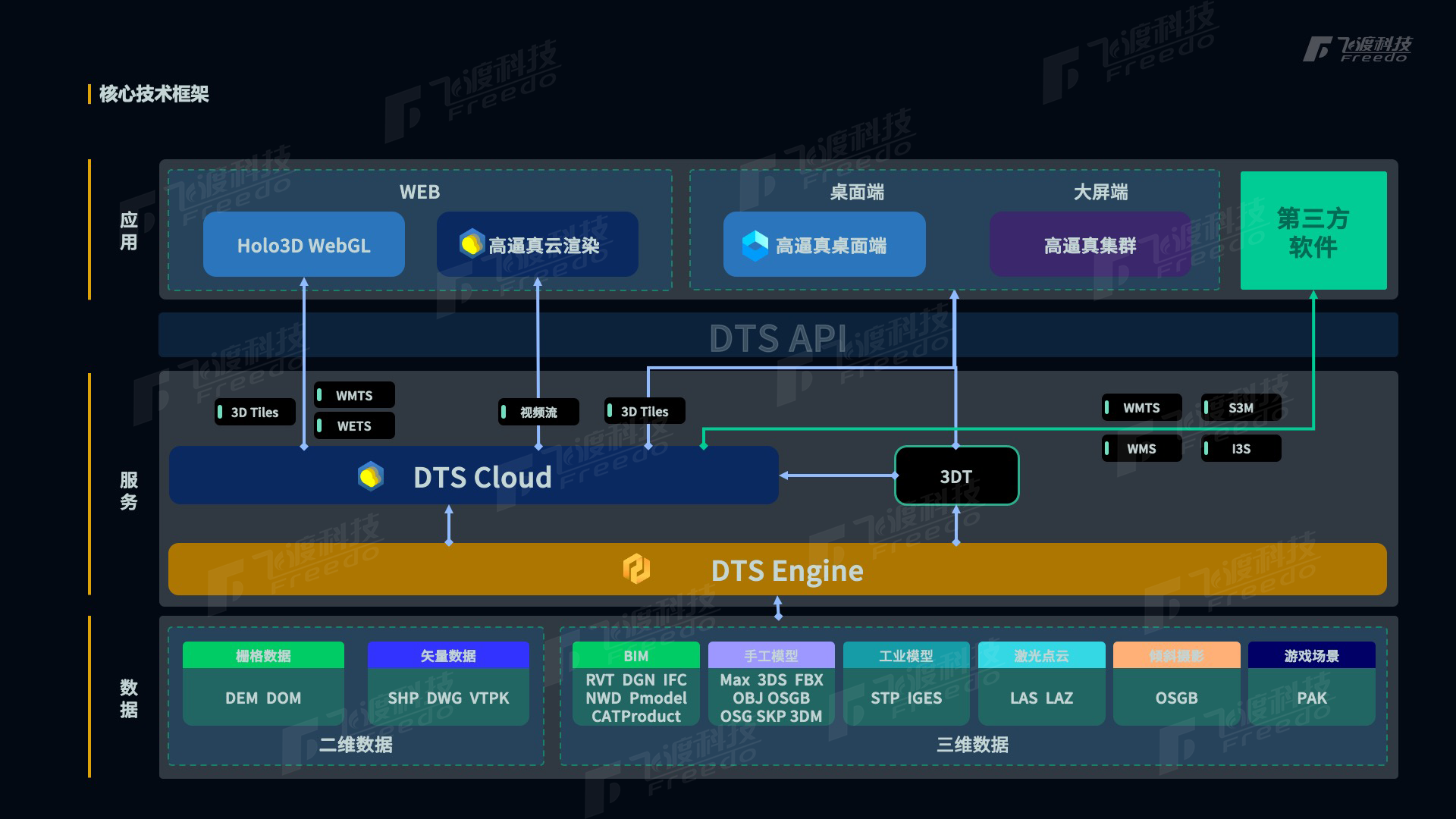This screenshot has width=1456, height=819.
Task: Click the 视频流 tag
Action: pos(538,412)
